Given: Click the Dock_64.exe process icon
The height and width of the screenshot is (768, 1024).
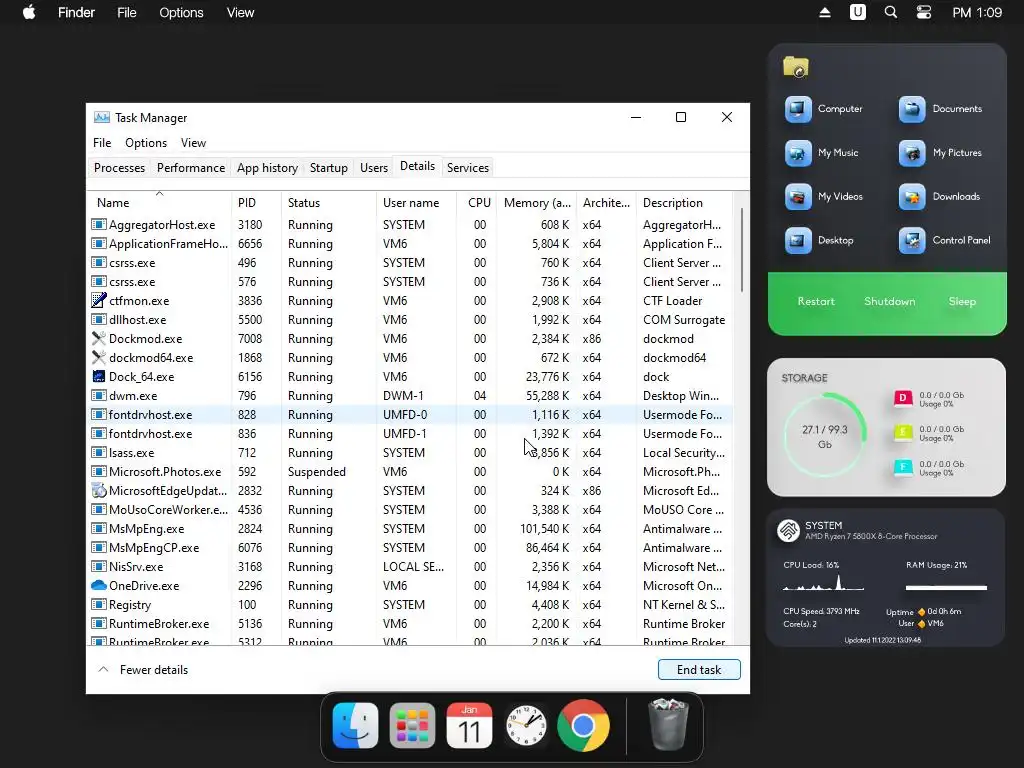Looking at the screenshot, I should point(99,376).
